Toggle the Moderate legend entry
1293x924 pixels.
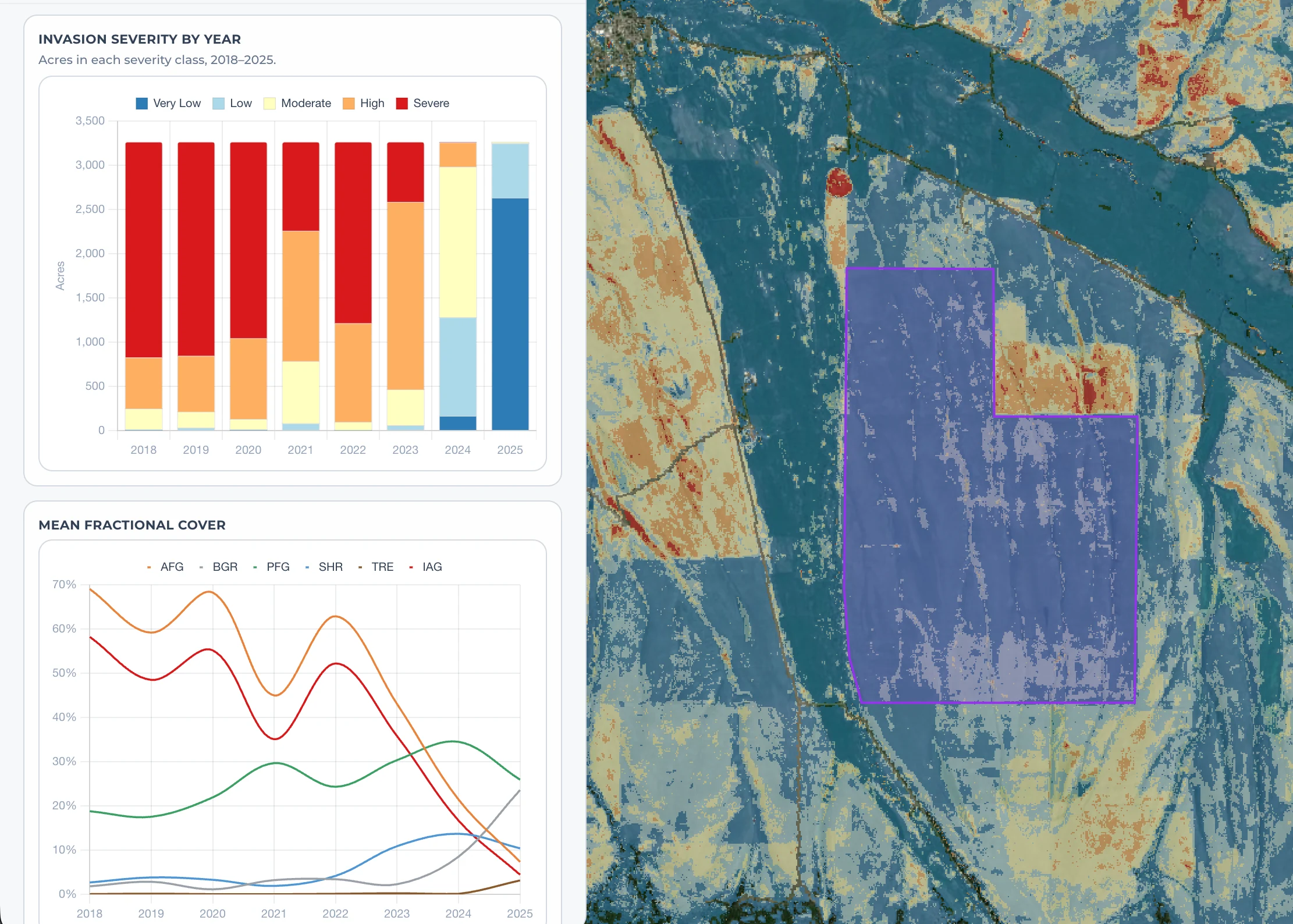pos(297,104)
